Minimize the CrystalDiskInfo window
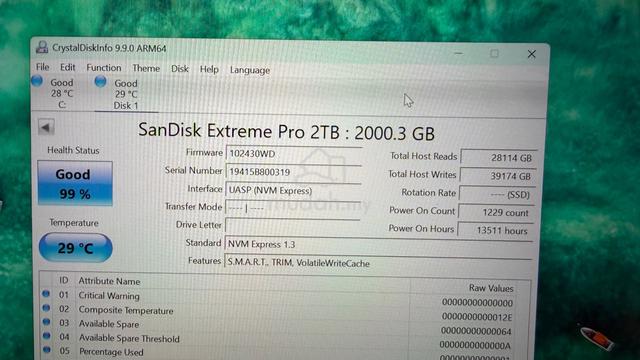Image resolution: width=640 pixels, height=360 pixels. coord(458,53)
